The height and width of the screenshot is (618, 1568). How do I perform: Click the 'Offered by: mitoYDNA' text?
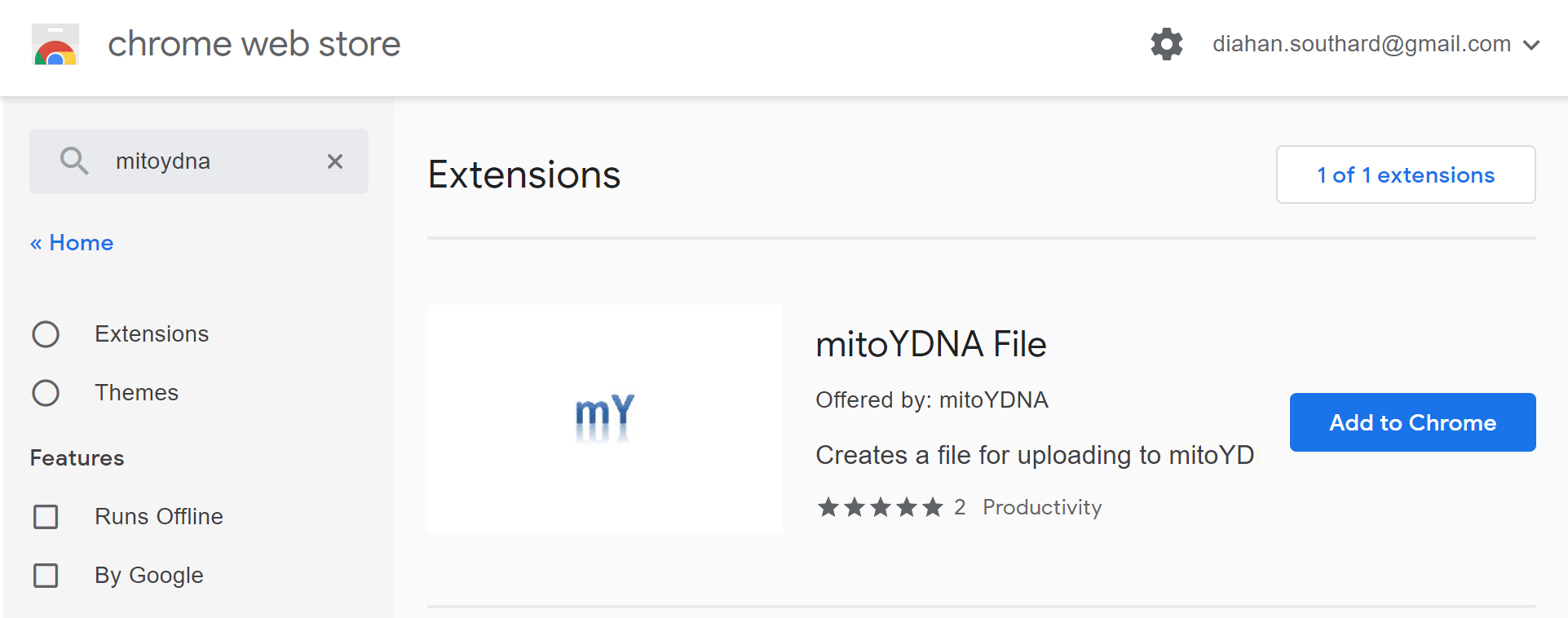pyautogui.click(x=932, y=399)
